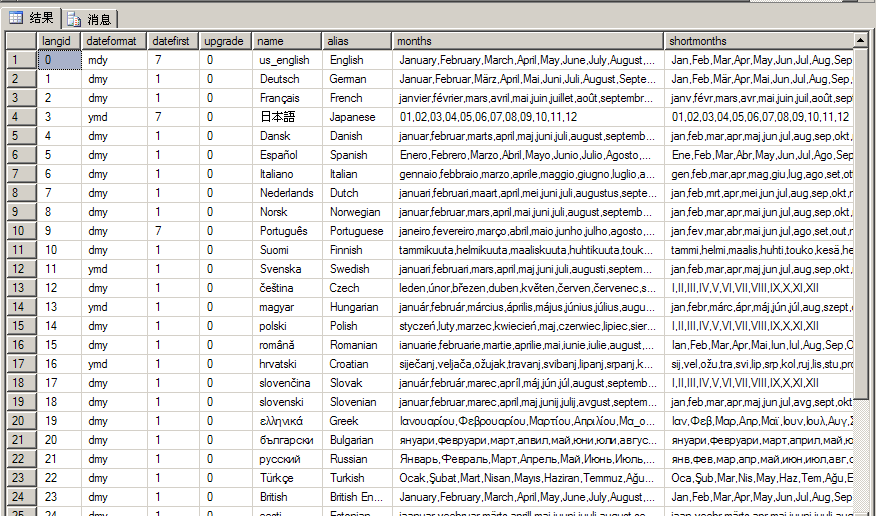This screenshot has width=876, height=516.
Task: Click the datefirst column header
Action: pyautogui.click(x=173, y=41)
